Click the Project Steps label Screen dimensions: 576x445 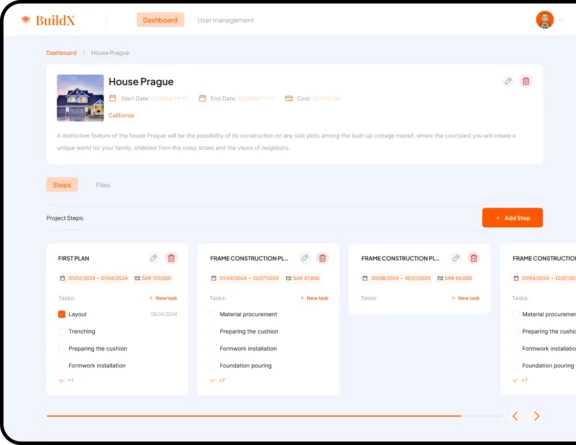[65, 218]
